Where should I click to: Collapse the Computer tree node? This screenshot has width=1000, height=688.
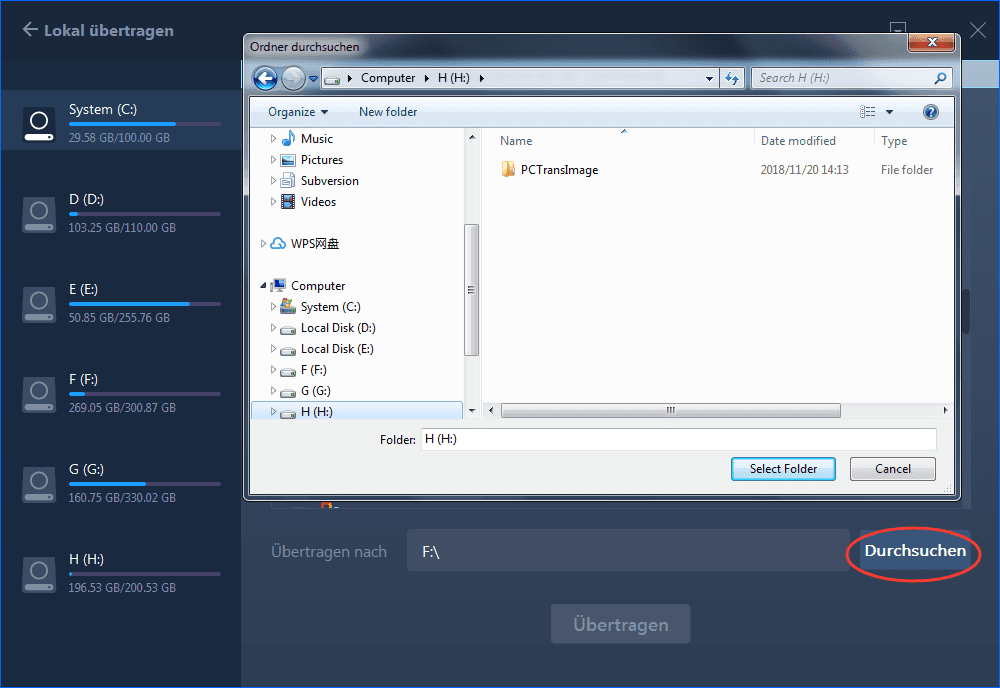tap(264, 286)
